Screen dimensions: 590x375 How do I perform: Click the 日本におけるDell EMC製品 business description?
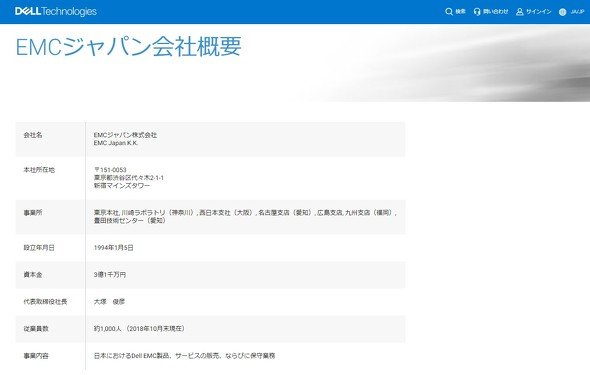click(x=184, y=356)
